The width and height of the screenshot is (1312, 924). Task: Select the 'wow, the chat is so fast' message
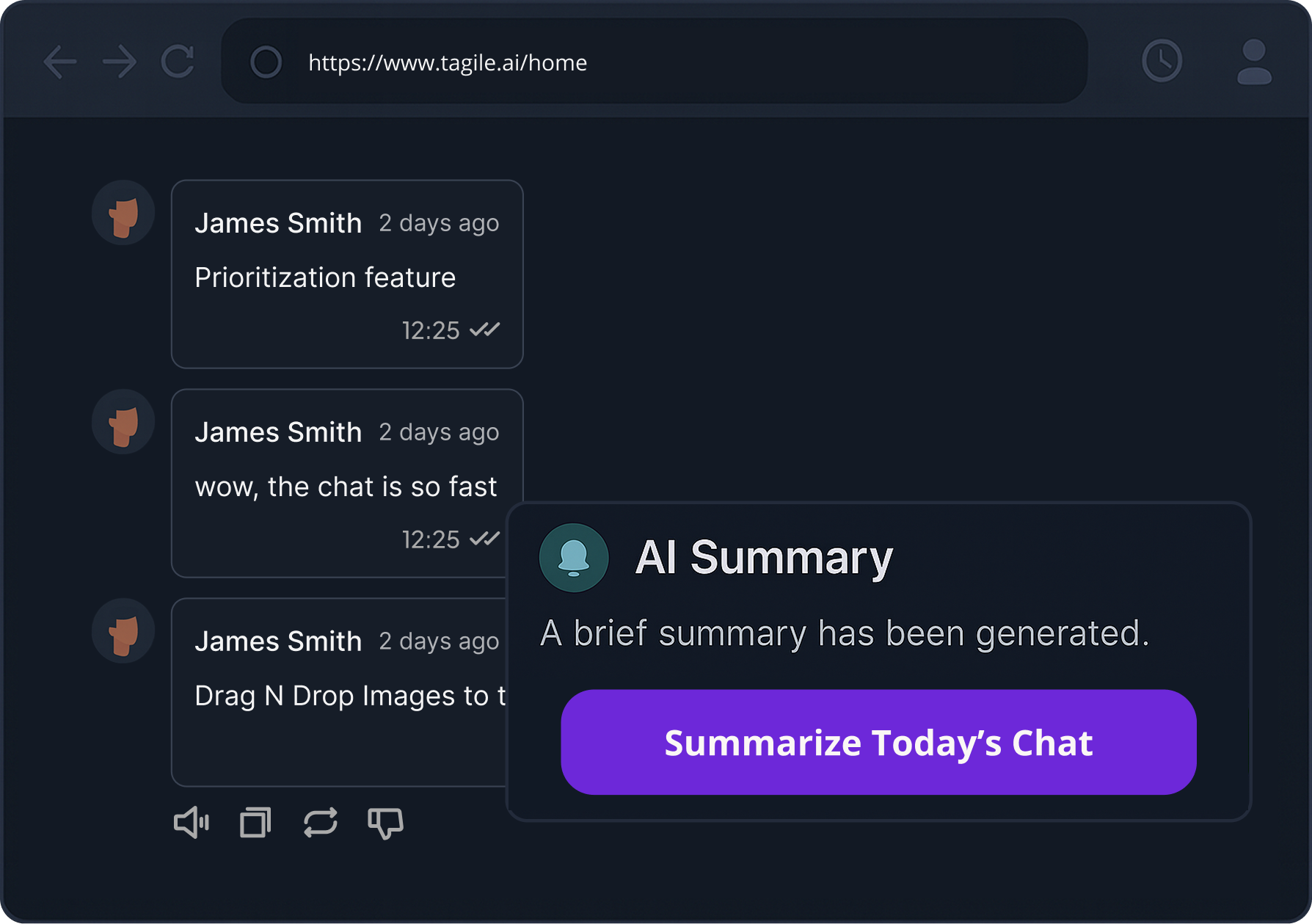tap(346, 486)
